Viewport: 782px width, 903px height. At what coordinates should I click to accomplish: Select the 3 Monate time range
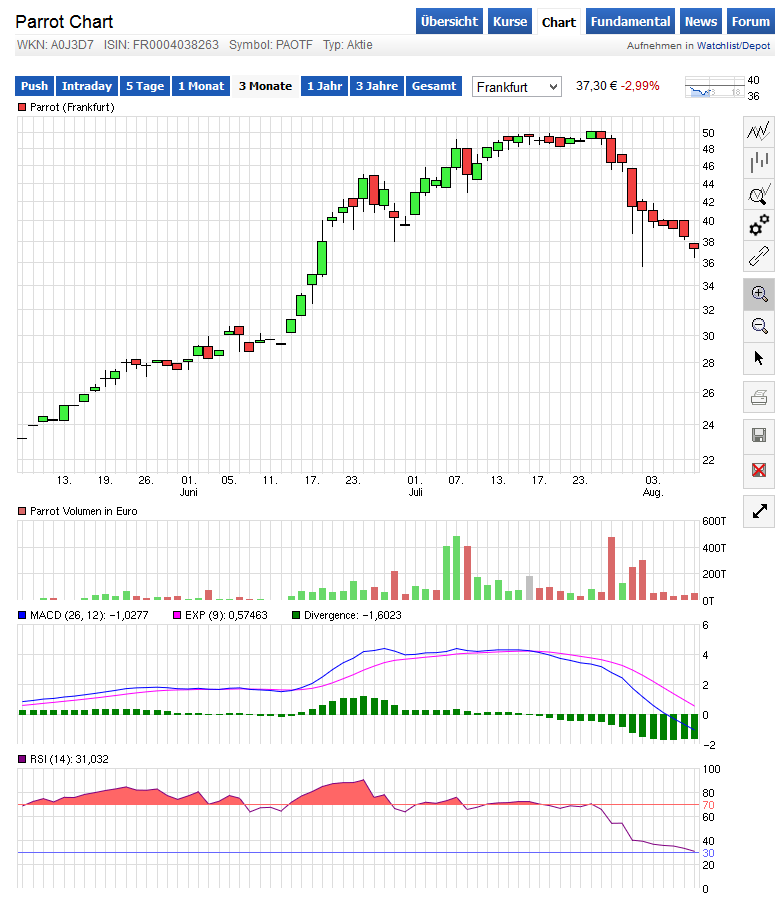pyautogui.click(x=265, y=86)
